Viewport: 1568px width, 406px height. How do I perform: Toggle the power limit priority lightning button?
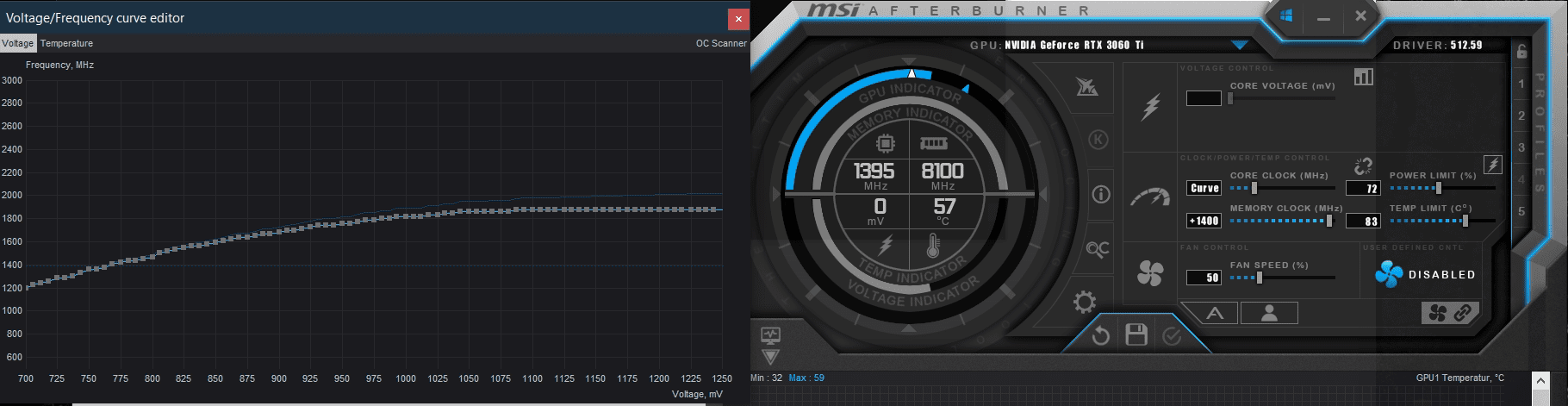click(1493, 164)
